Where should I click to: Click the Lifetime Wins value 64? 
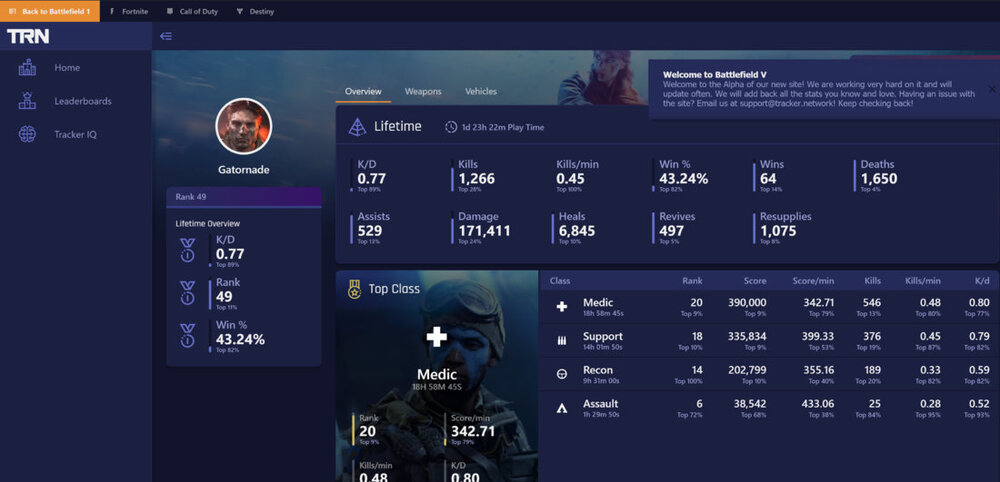[768, 179]
